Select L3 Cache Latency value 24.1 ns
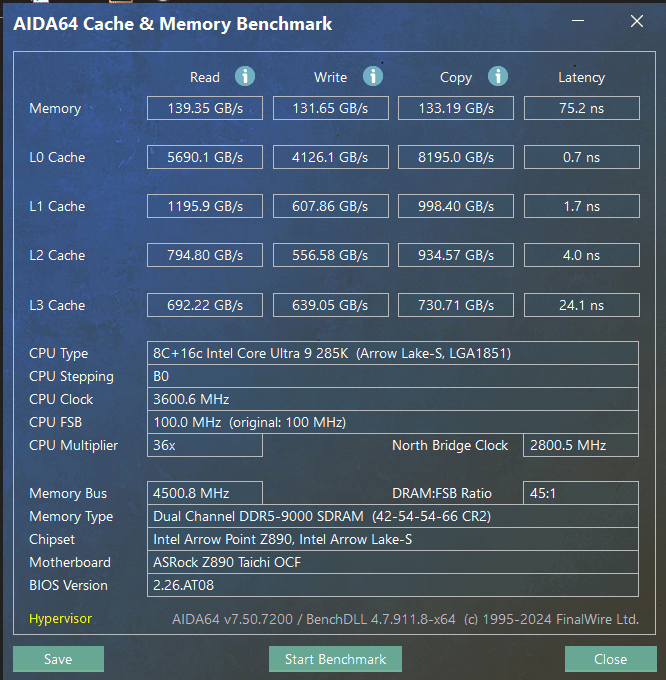Screen dimensions: 666x680 (581, 305)
